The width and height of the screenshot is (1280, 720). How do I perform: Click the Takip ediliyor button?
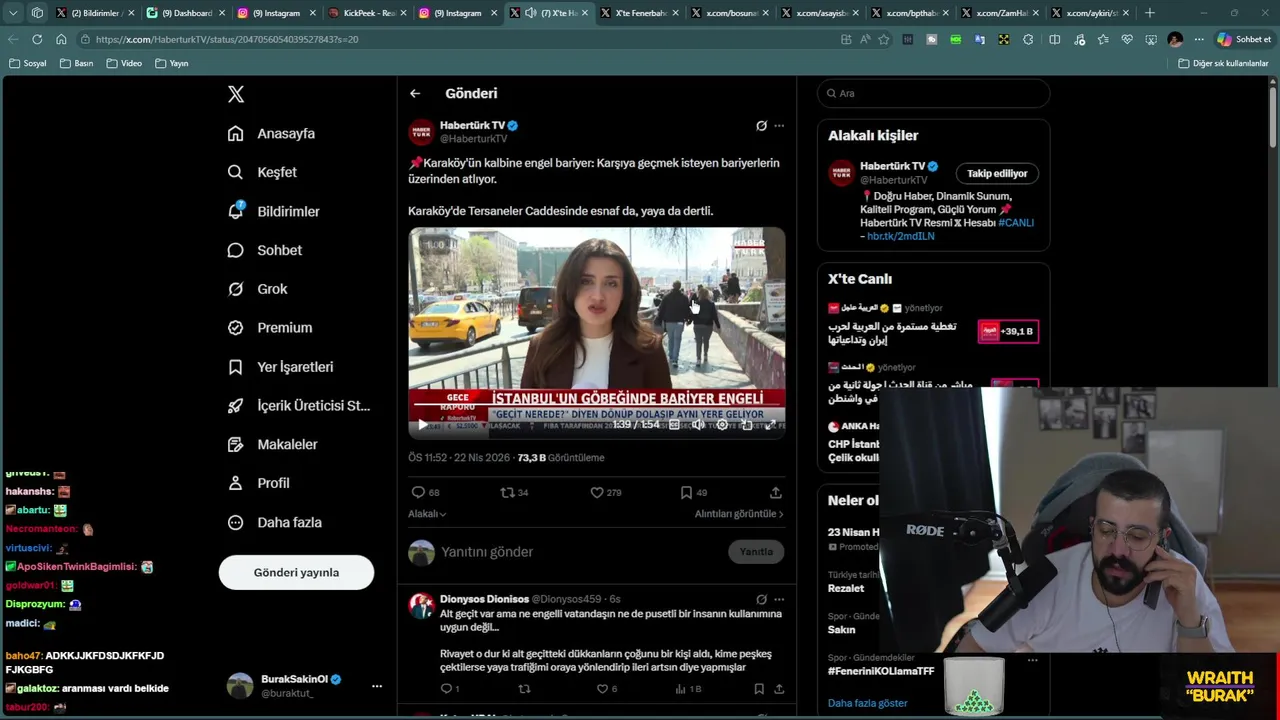click(997, 174)
